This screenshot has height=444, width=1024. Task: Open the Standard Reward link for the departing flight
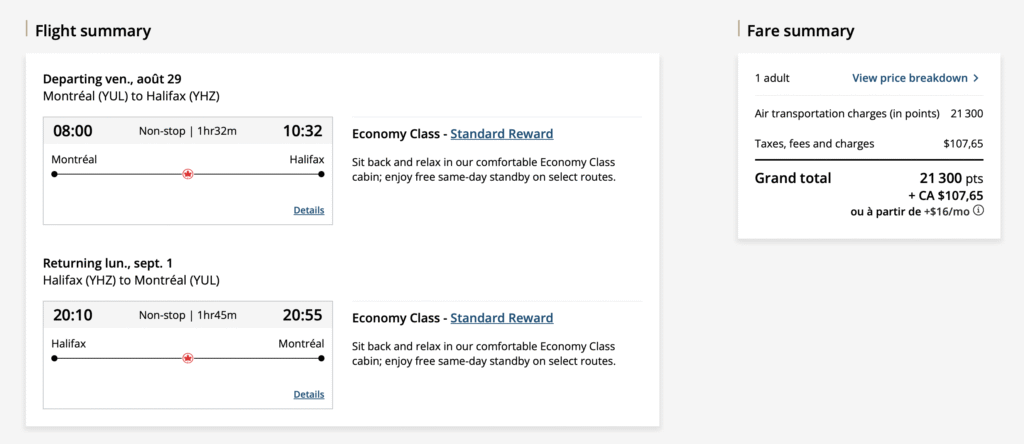(x=501, y=134)
